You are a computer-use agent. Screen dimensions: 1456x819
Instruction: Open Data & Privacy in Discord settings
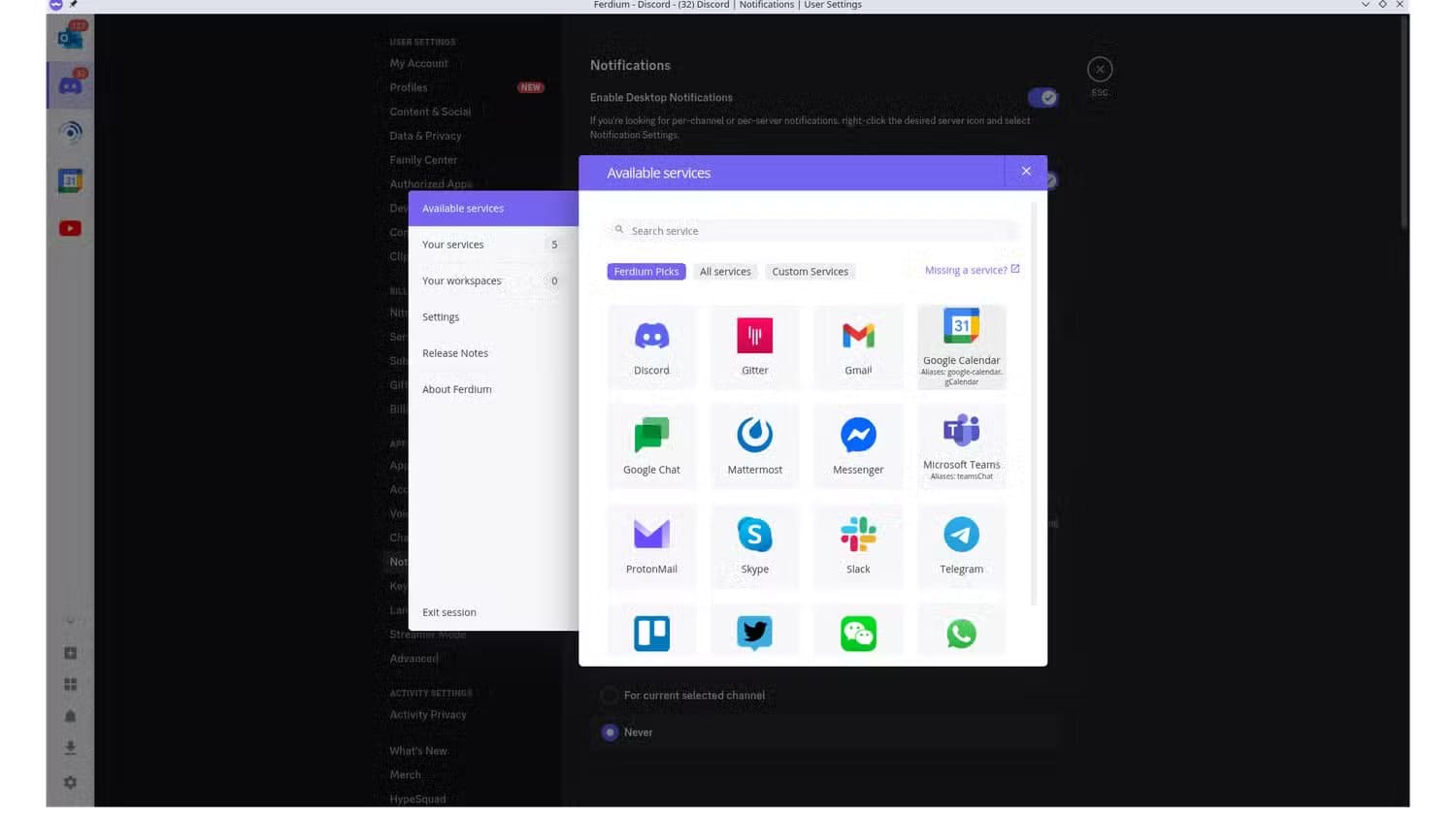[425, 136]
